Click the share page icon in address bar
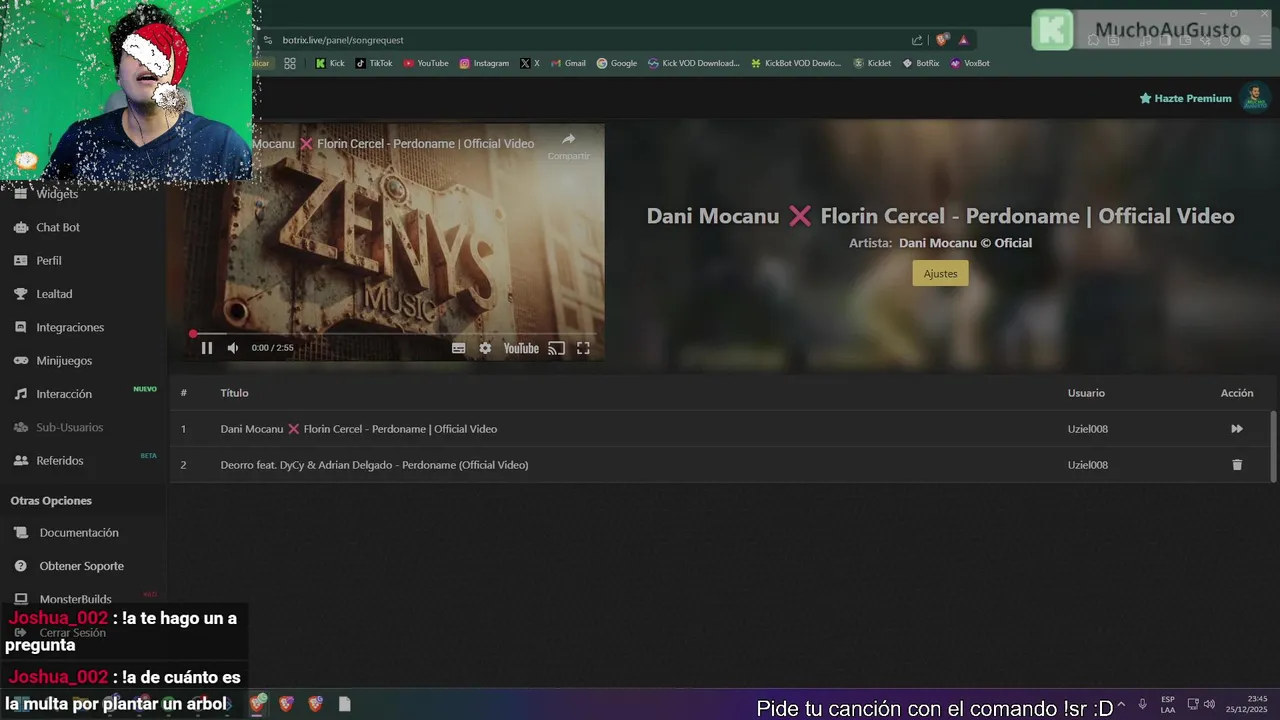 (x=917, y=40)
